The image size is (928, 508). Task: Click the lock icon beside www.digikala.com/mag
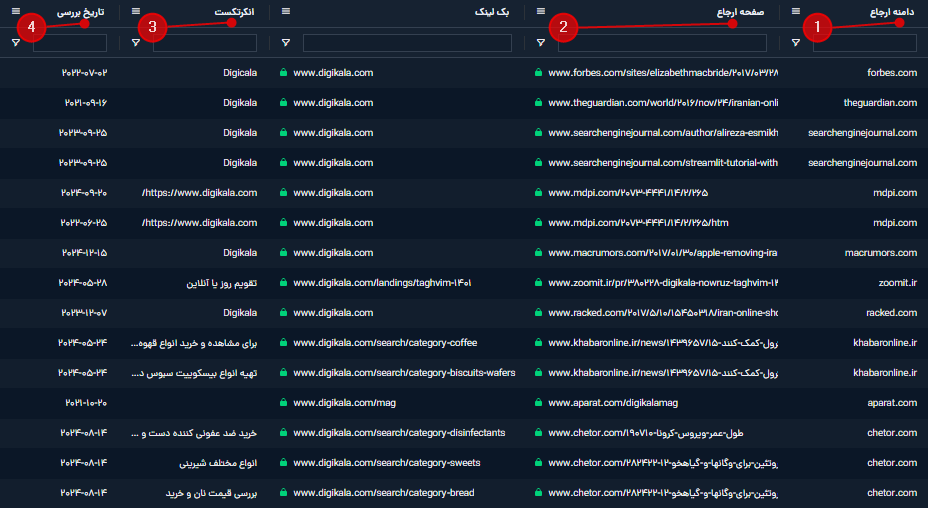coord(283,403)
